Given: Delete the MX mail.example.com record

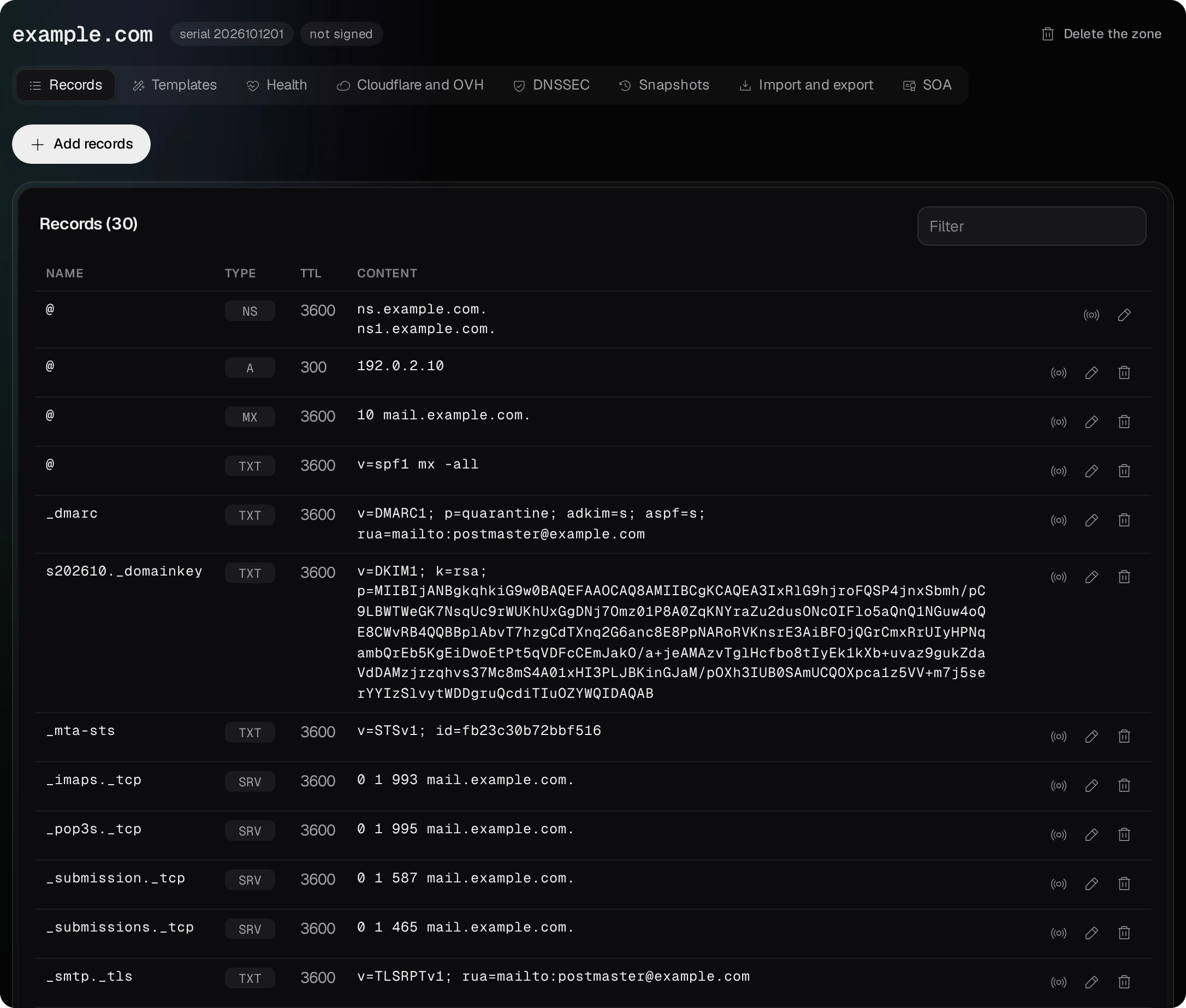Looking at the screenshot, I should 1124,422.
